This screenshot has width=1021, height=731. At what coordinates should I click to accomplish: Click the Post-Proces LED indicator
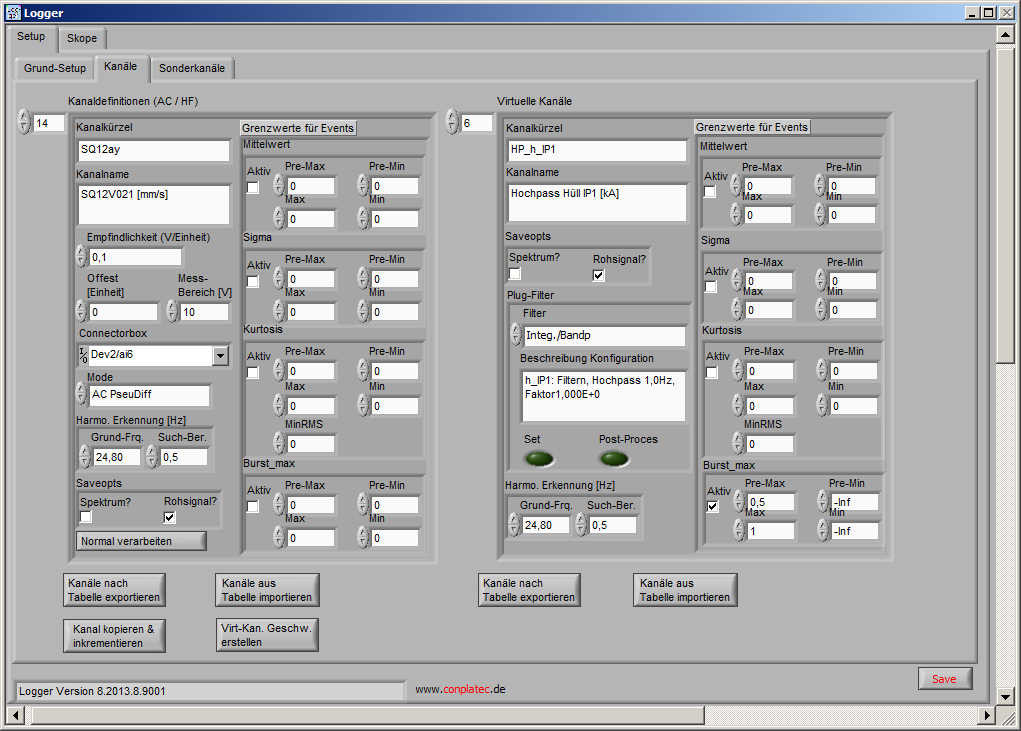614,459
